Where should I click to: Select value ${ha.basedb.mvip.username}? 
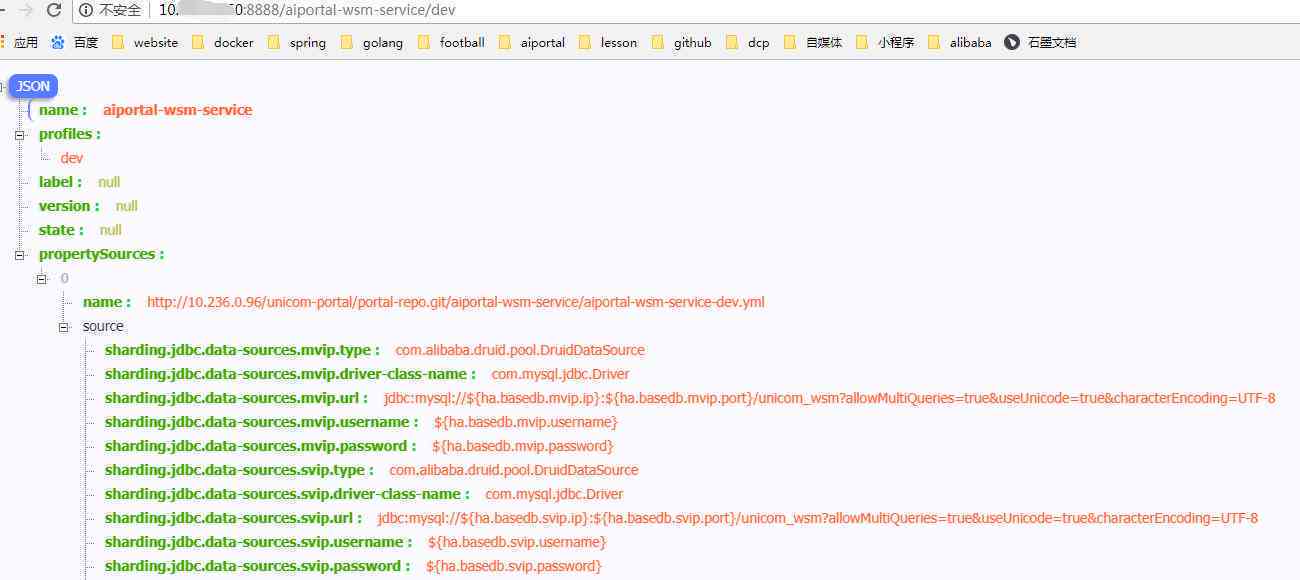click(526, 422)
